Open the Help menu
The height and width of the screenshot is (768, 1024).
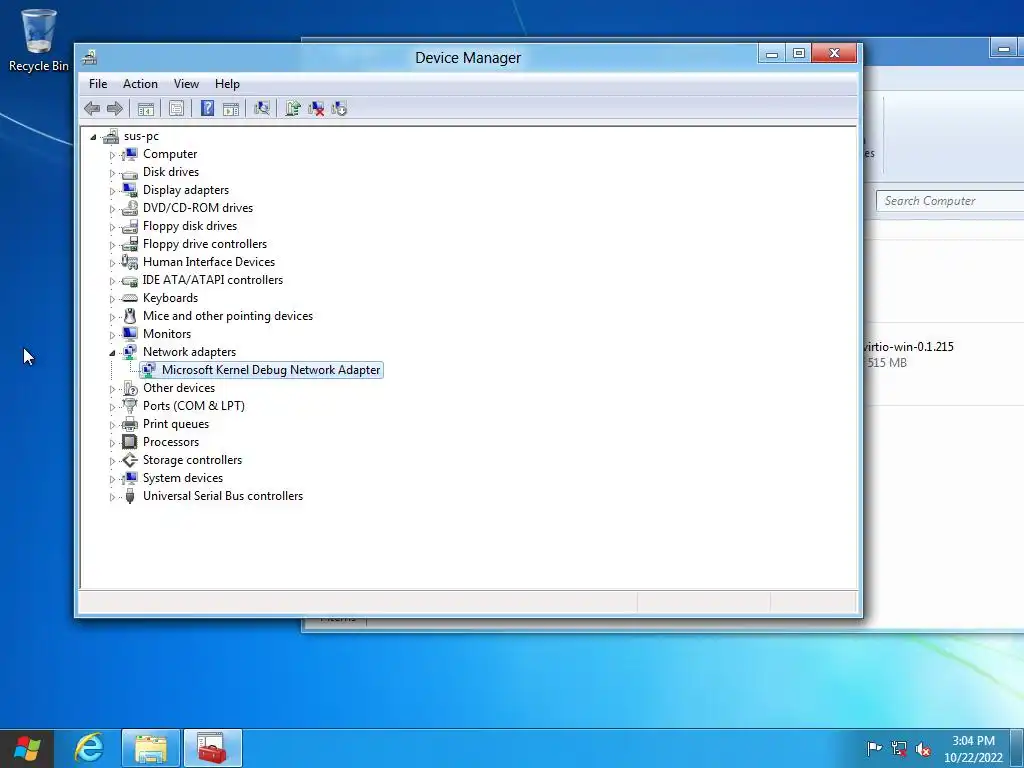coord(227,84)
